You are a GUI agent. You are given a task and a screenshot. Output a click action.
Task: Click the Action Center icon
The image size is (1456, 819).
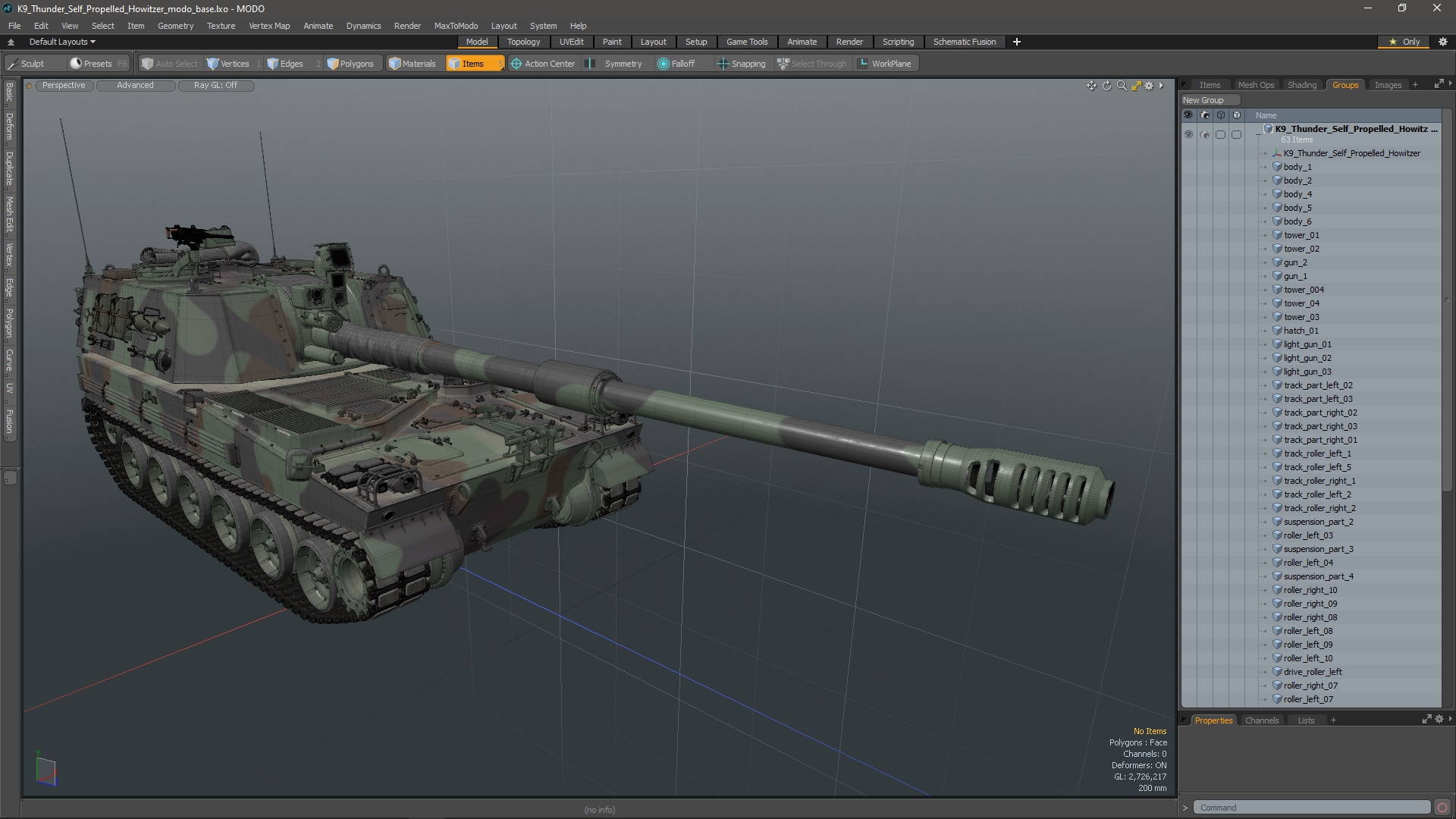516,64
